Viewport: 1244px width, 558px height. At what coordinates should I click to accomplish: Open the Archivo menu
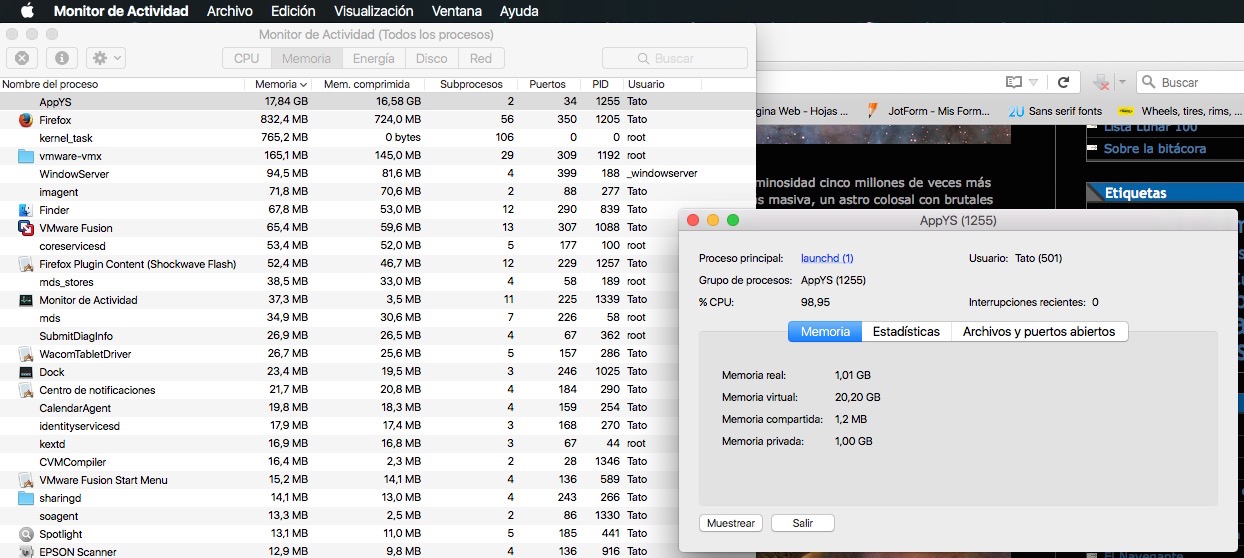click(x=230, y=11)
